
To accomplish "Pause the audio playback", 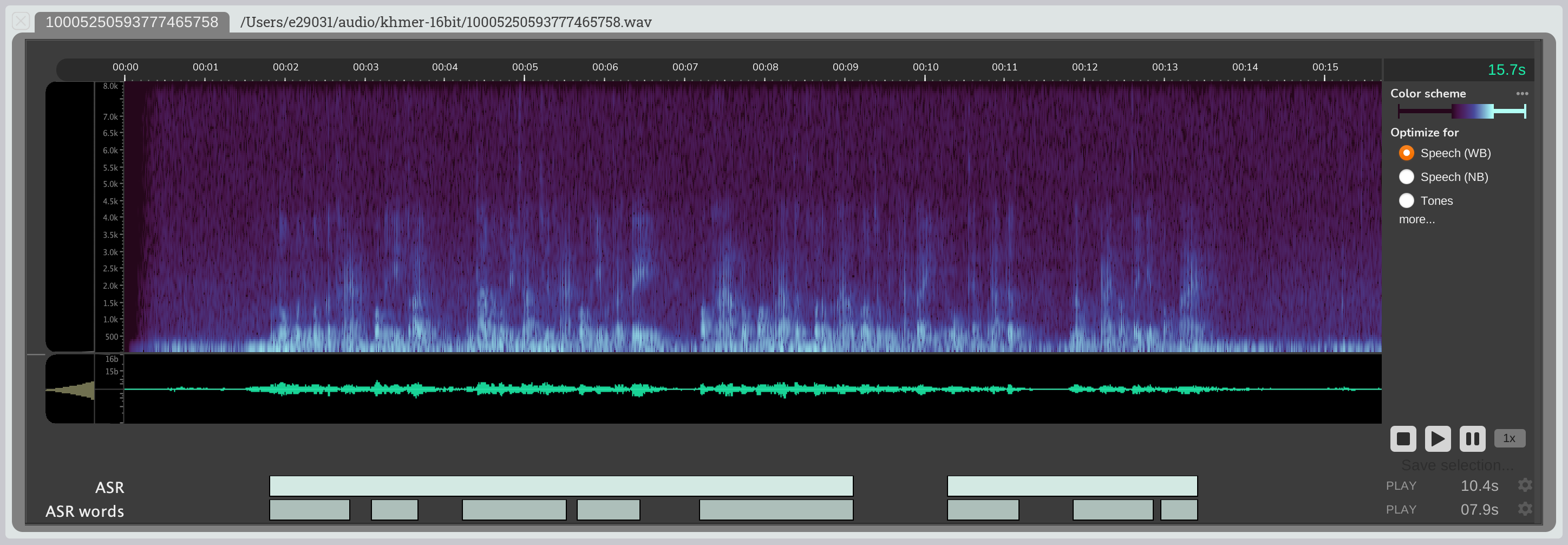I will point(1472,438).
